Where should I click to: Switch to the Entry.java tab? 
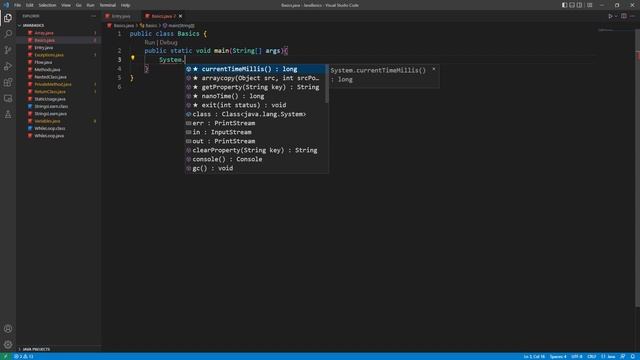tap(121, 16)
